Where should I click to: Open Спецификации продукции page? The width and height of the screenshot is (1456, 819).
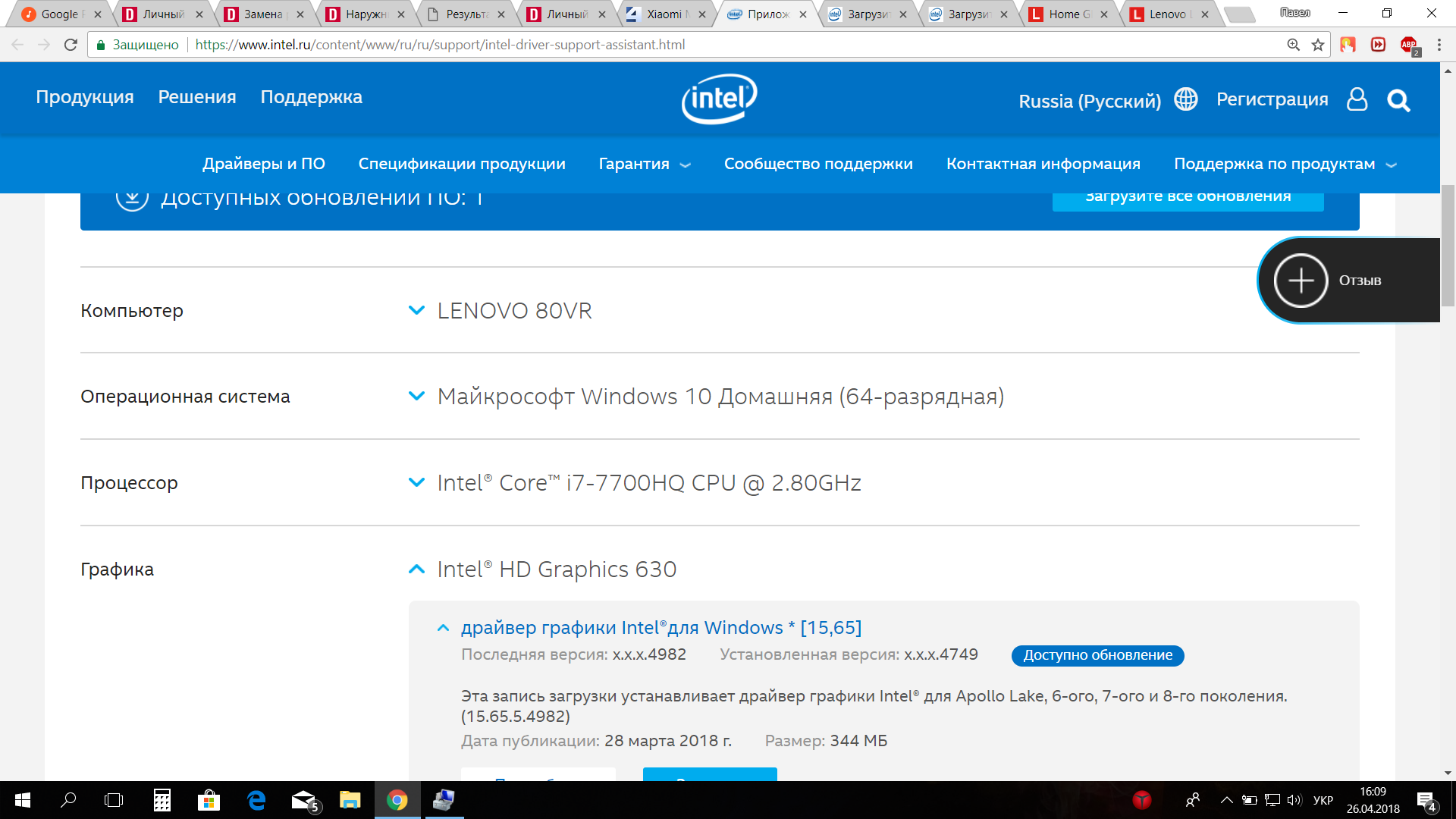tap(462, 164)
